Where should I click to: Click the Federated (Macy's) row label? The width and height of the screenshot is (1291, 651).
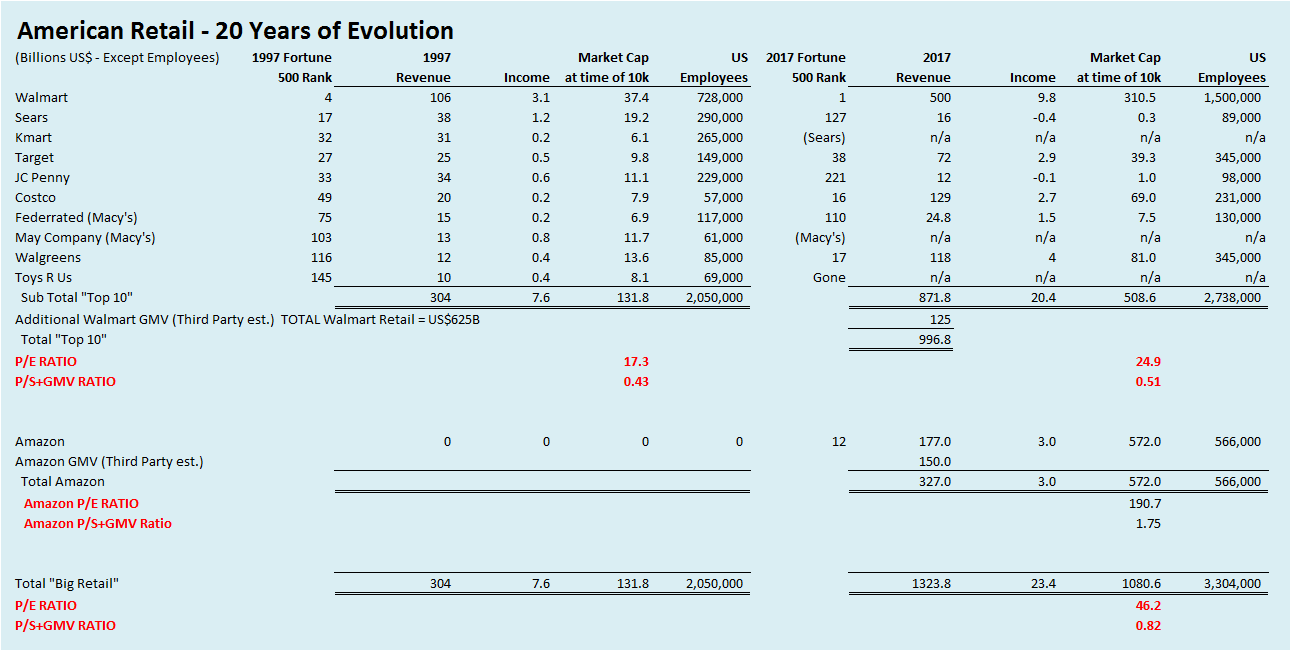[77, 217]
